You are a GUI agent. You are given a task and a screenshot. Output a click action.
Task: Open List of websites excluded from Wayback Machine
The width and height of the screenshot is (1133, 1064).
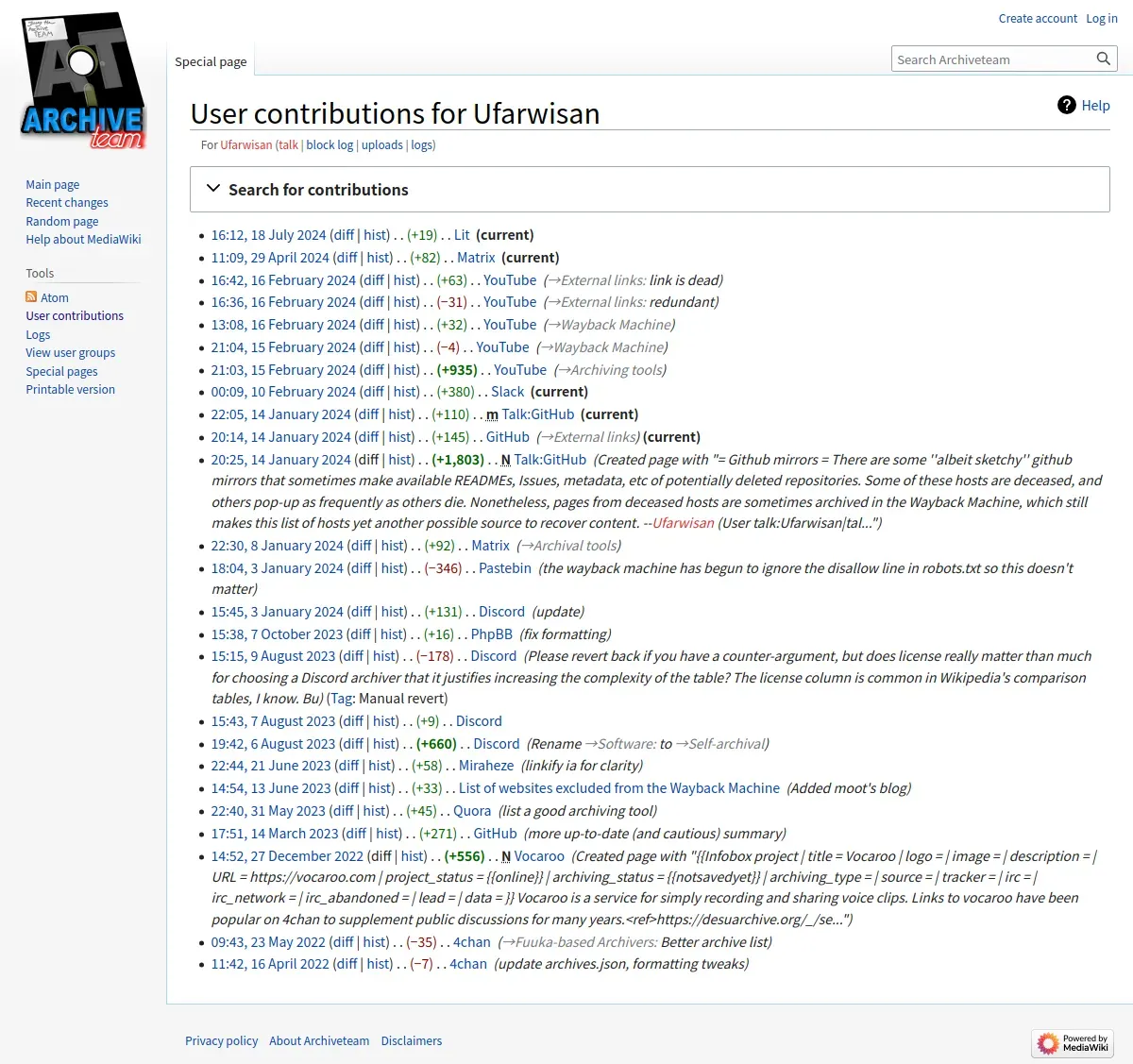pyautogui.click(x=619, y=788)
